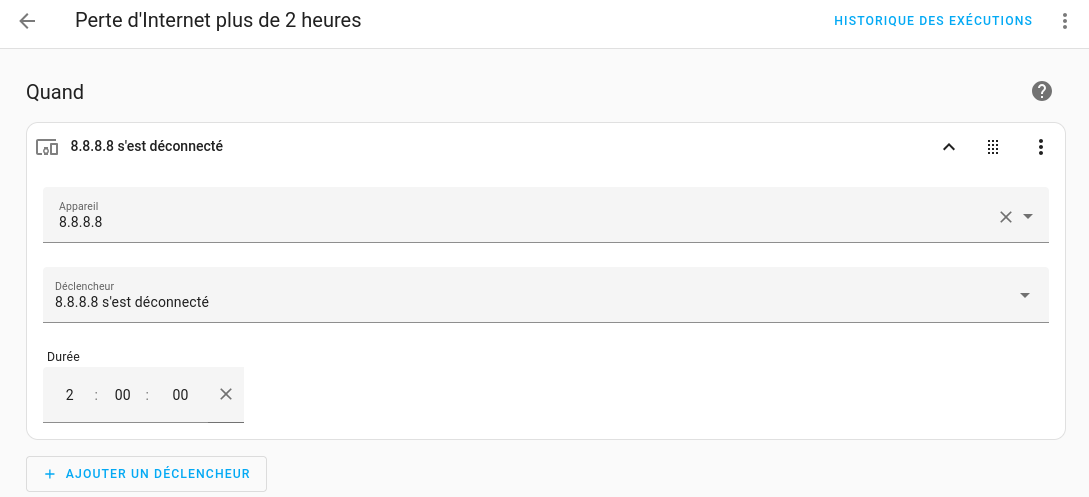The width and height of the screenshot is (1089, 497).
Task: Focus the seconds field in Durée
Action: pyautogui.click(x=180, y=395)
